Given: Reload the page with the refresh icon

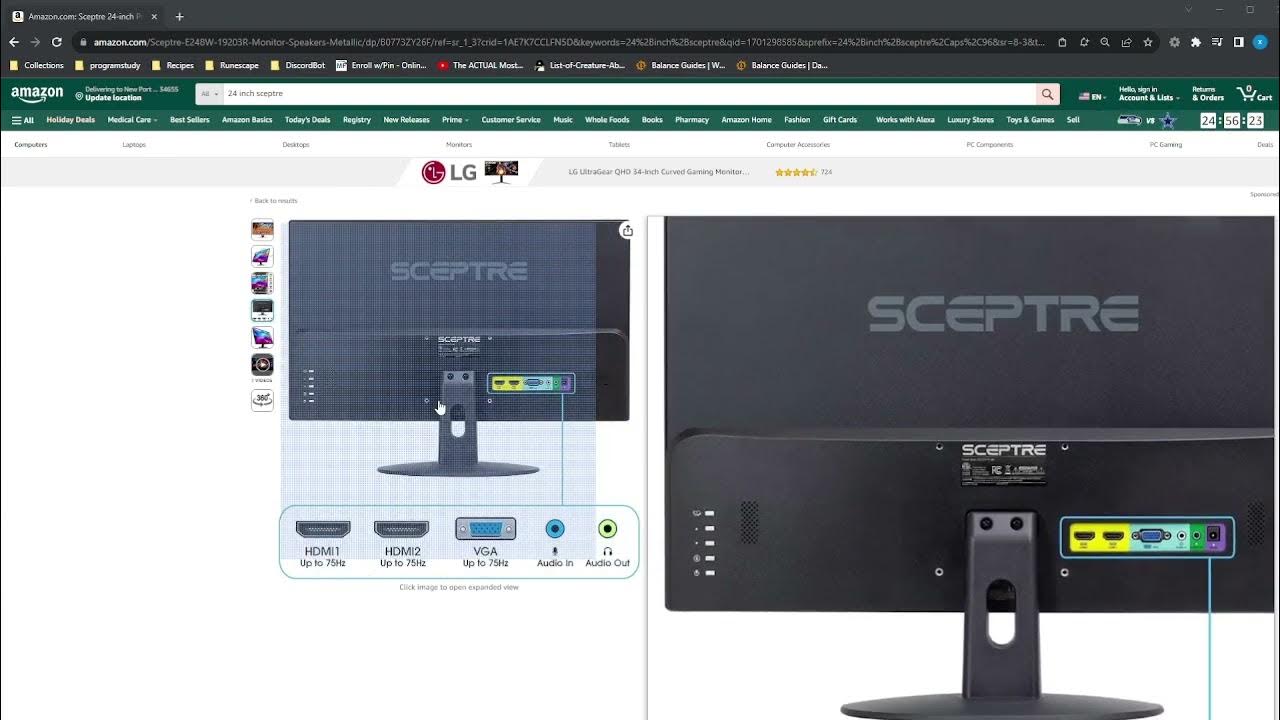Looking at the screenshot, I should pos(56,42).
